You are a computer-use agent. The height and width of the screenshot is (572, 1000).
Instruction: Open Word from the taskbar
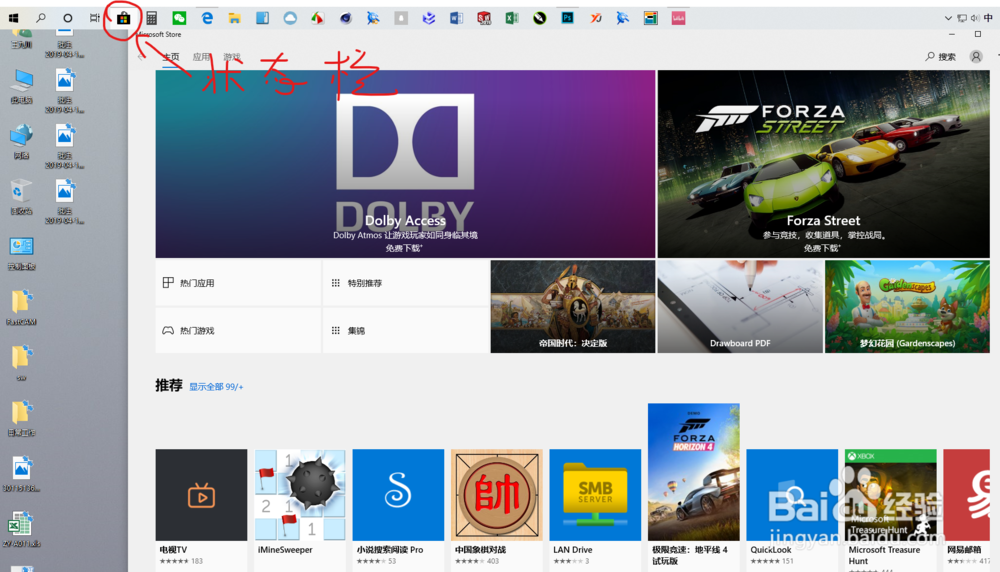point(457,18)
